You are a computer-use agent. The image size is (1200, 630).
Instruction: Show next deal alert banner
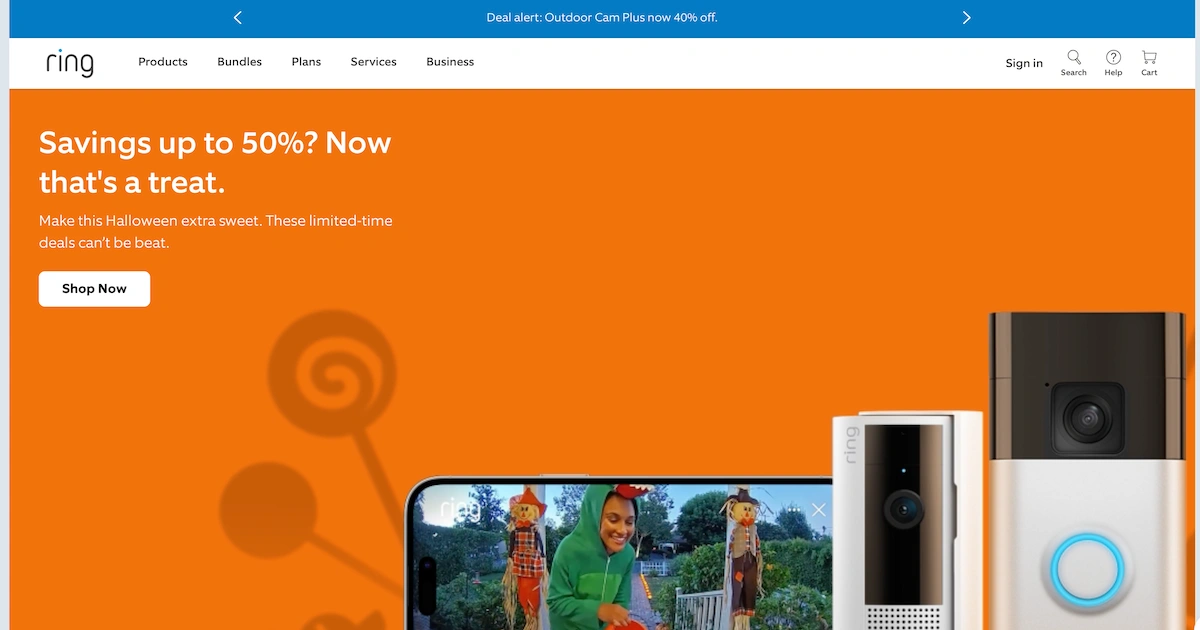pyautogui.click(x=966, y=17)
